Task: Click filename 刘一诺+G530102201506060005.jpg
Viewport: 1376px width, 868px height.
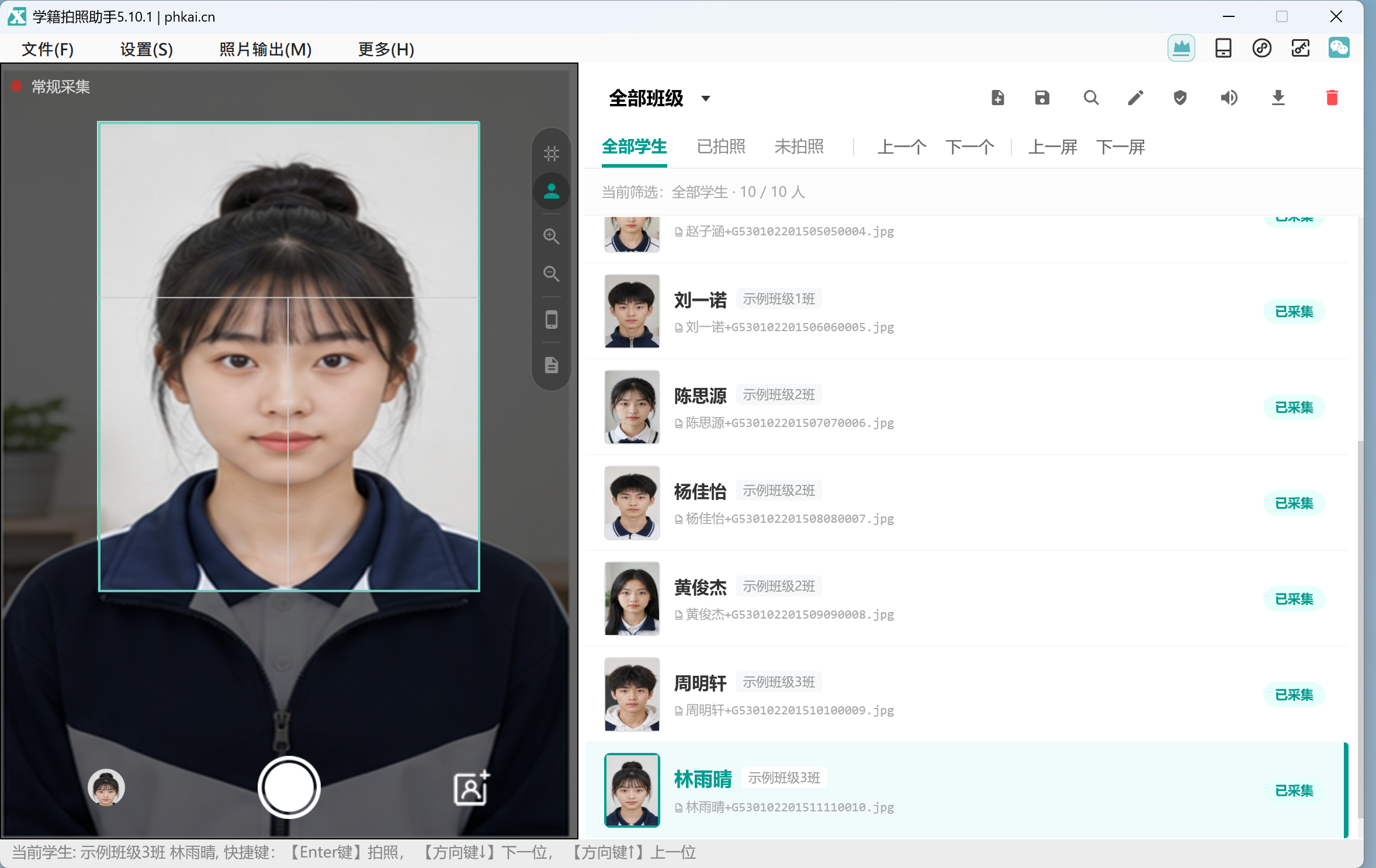Action: (x=789, y=327)
